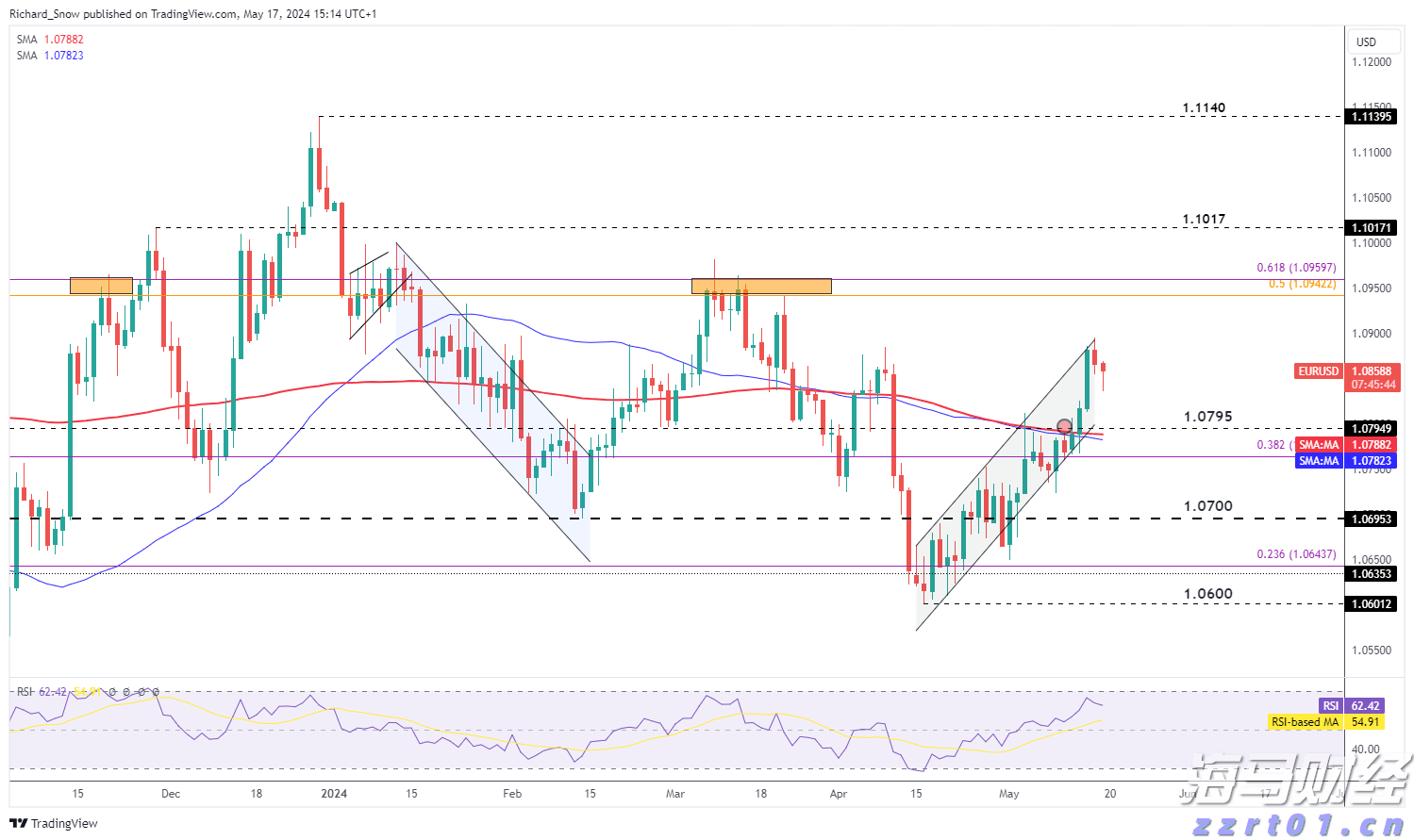Image resolution: width=1414 pixels, height=840 pixels.
Task: Click the 0.618 Fibonacci level label
Action: coord(1295,269)
